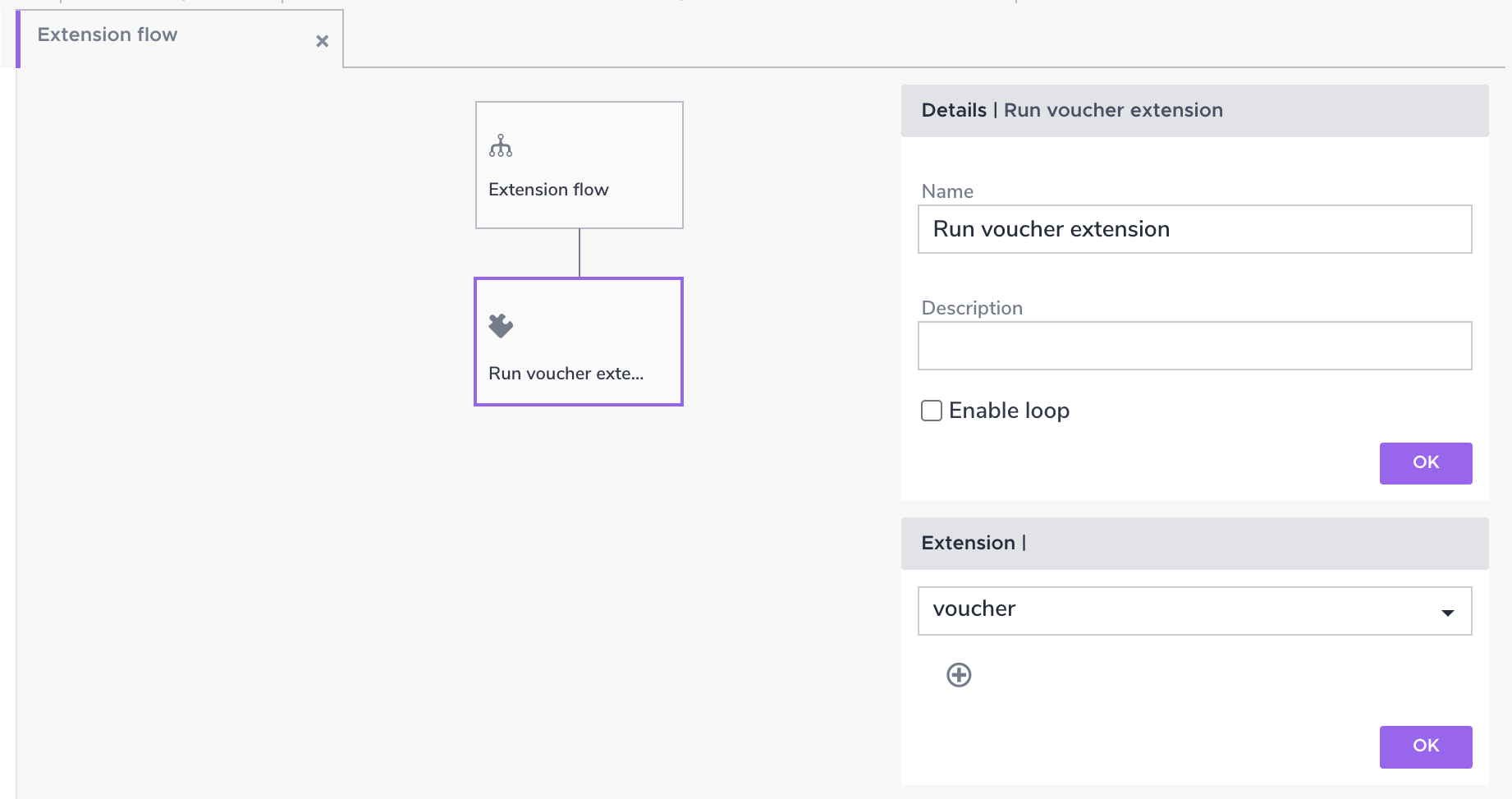1512x799 pixels.
Task: Click the puzzle piece icon on the voucher node
Action: (501, 324)
